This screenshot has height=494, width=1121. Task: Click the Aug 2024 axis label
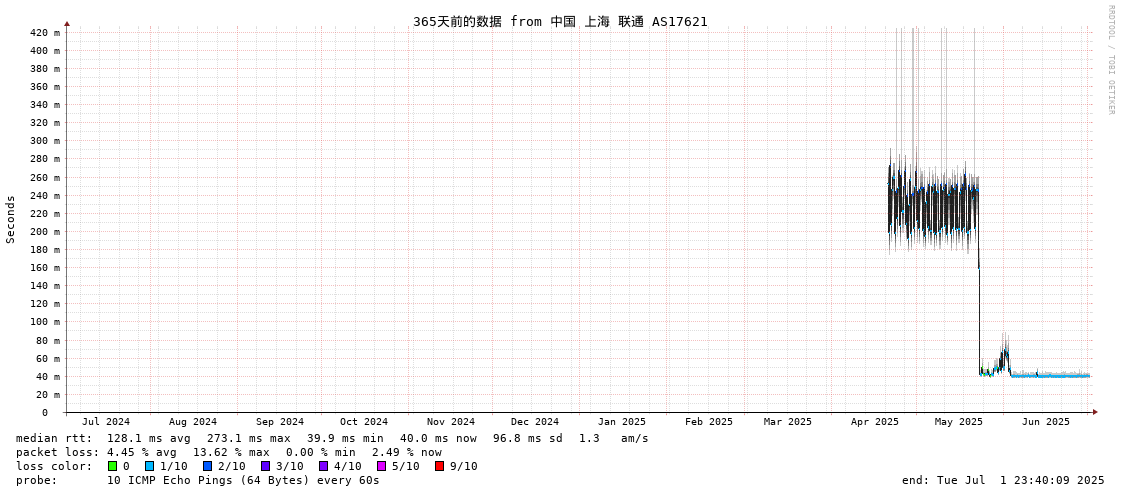pyautogui.click(x=193, y=422)
